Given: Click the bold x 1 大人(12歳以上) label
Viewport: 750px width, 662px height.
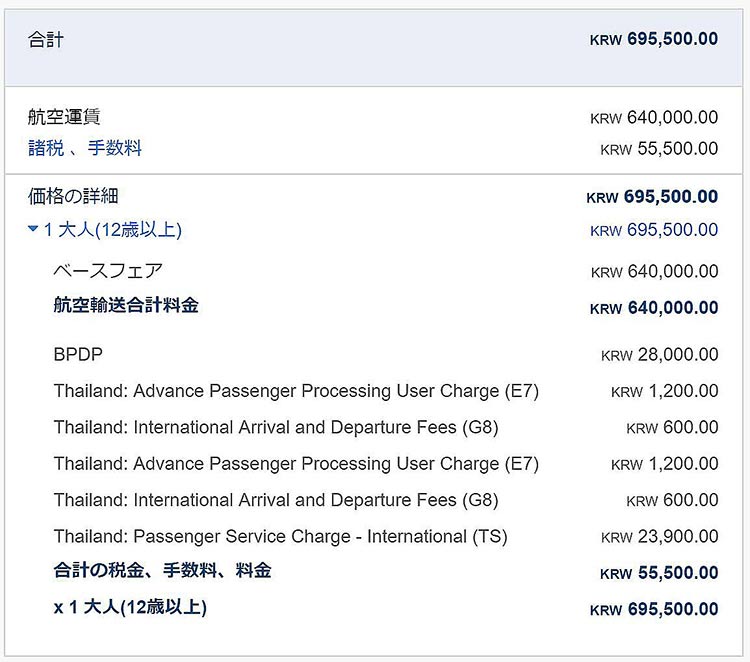Looking at the screenshot, I should coord(130,607).
